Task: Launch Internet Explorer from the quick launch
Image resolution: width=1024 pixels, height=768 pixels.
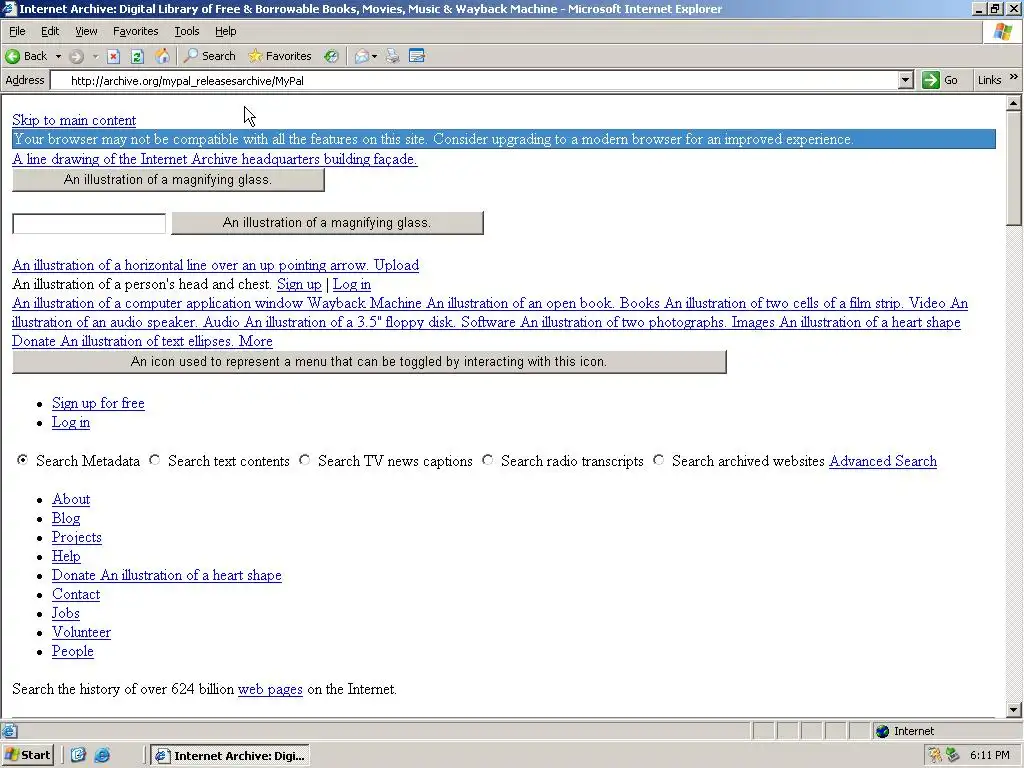Action: (103, 755)
